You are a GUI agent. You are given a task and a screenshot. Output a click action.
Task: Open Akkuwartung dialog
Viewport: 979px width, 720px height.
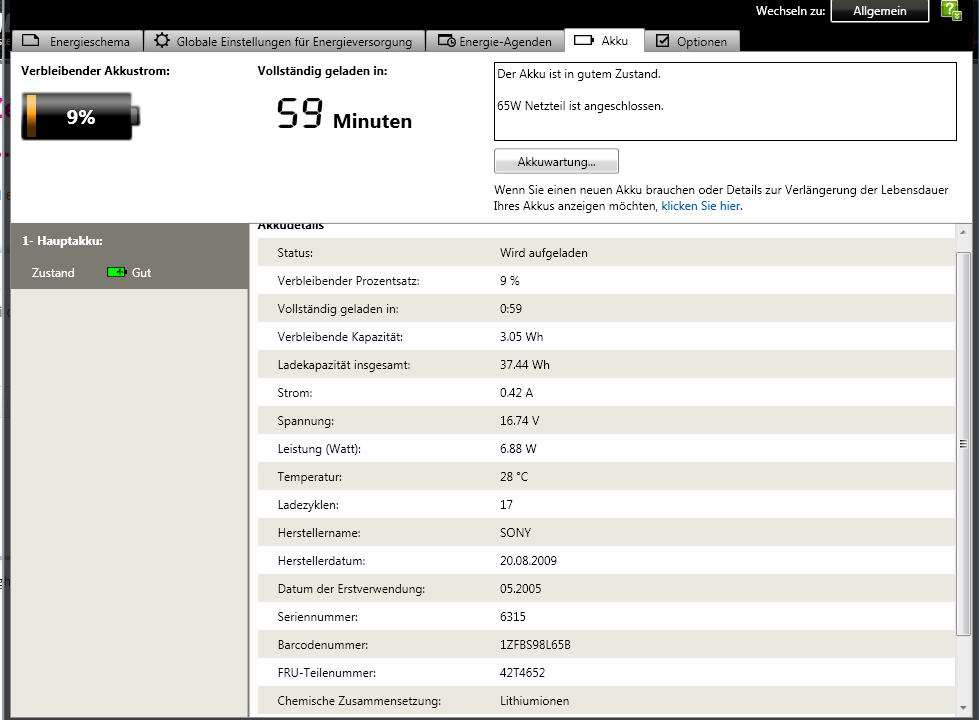pos(556,161)
